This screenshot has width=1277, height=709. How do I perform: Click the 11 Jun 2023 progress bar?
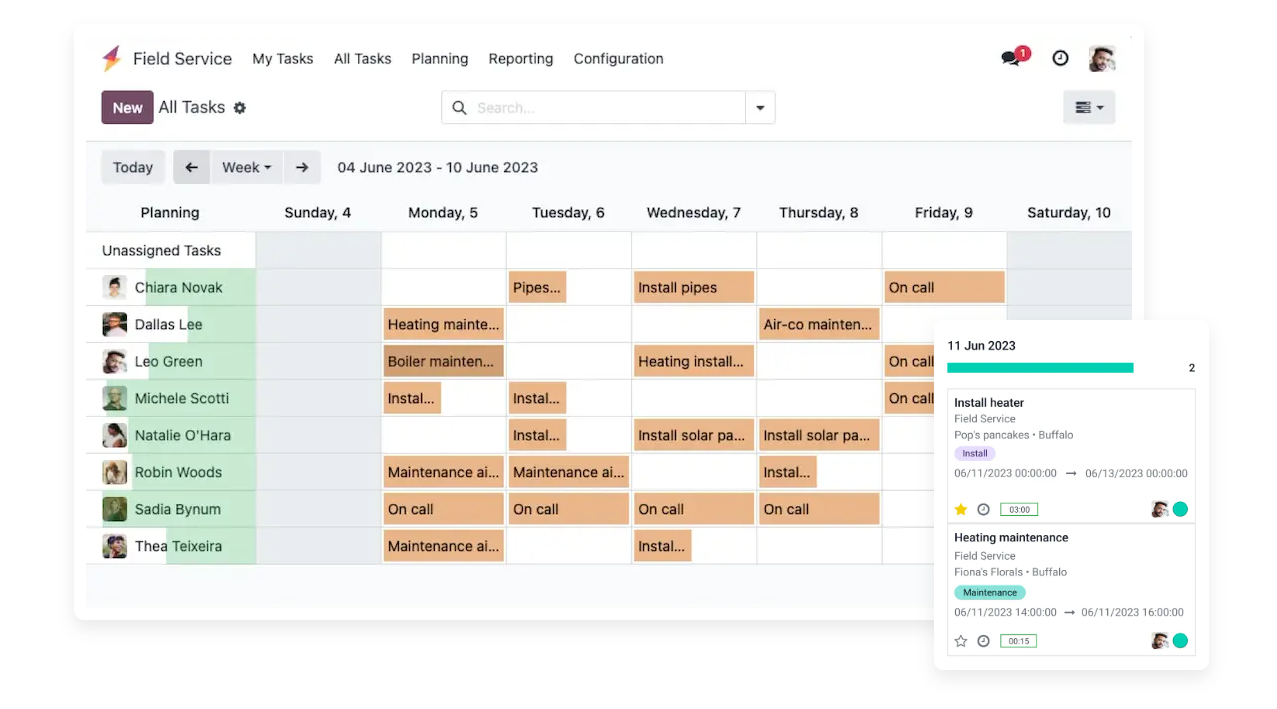click(x=1040, y=368)
